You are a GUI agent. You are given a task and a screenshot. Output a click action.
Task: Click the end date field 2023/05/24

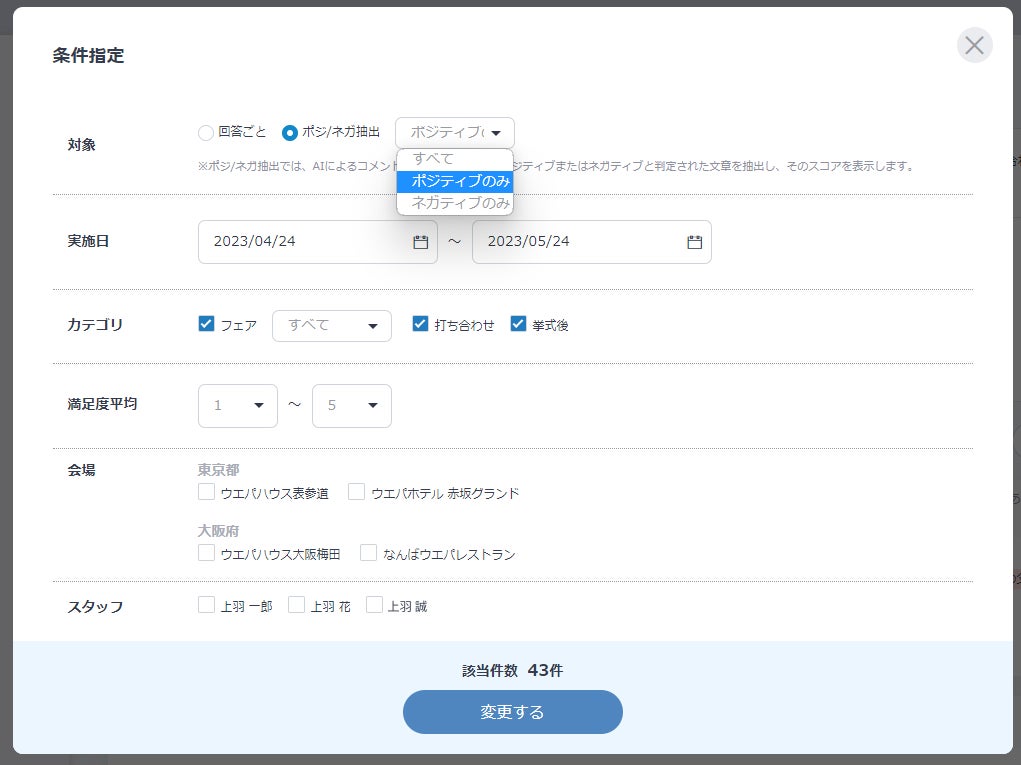click(x=591, y=242)
